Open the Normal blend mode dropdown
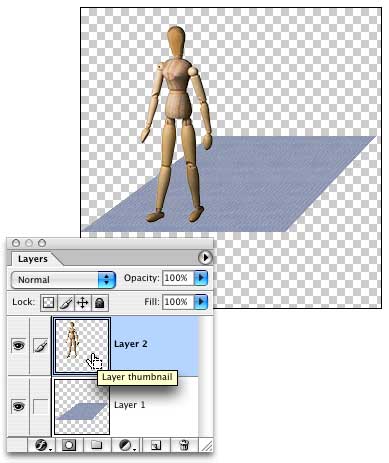Image resolution: width=389 pixels, height=463 pixels. 63,280
